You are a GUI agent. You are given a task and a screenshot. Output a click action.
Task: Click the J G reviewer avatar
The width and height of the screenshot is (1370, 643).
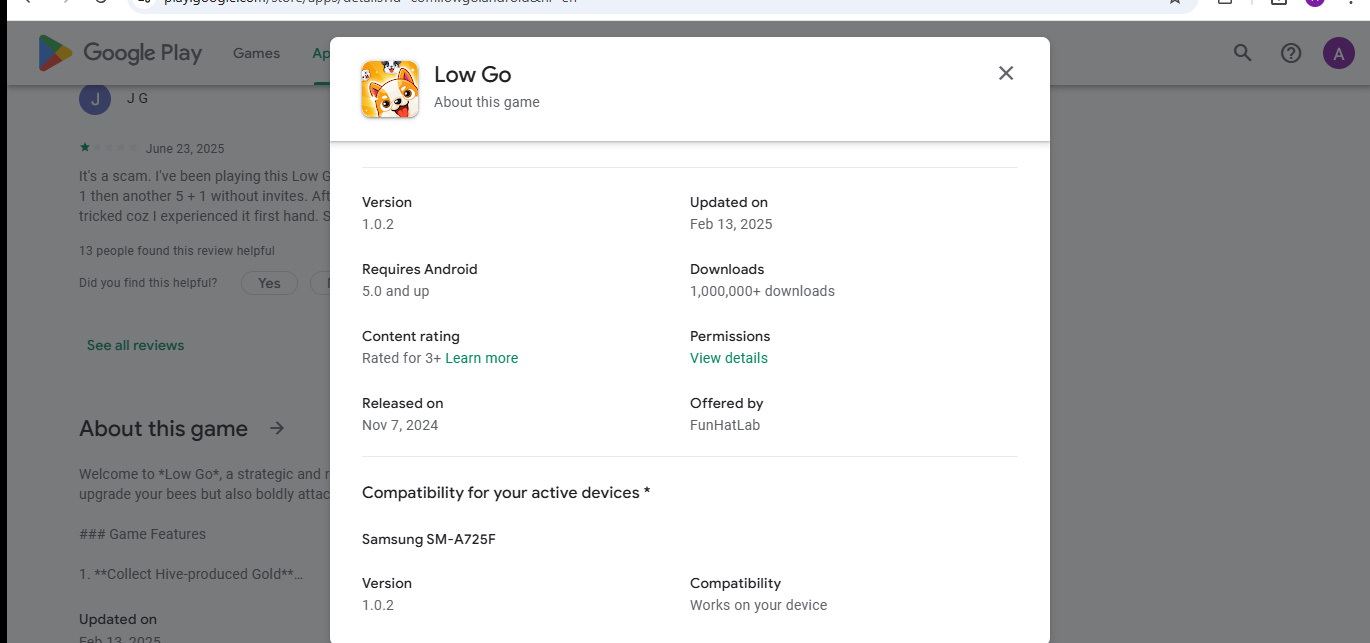click(x=95, y=99)
